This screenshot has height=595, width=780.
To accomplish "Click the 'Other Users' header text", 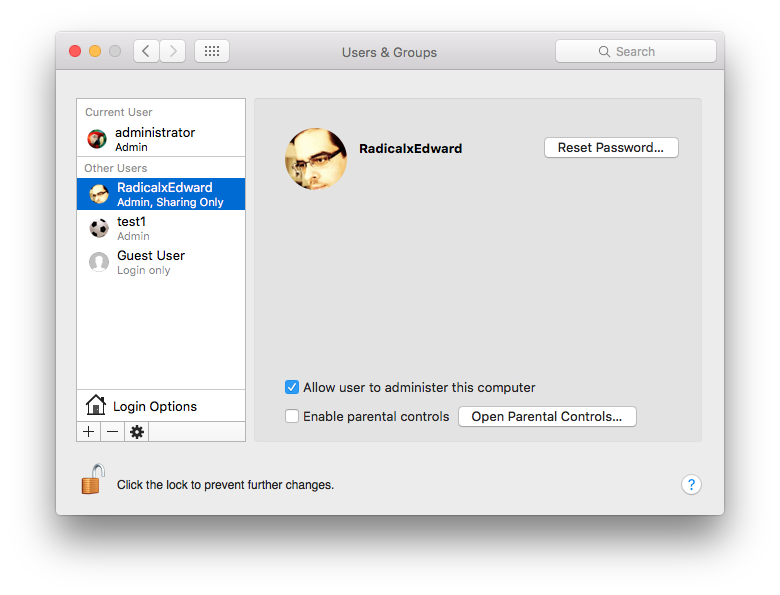I will pyautogui.click(x=116, y=168).
